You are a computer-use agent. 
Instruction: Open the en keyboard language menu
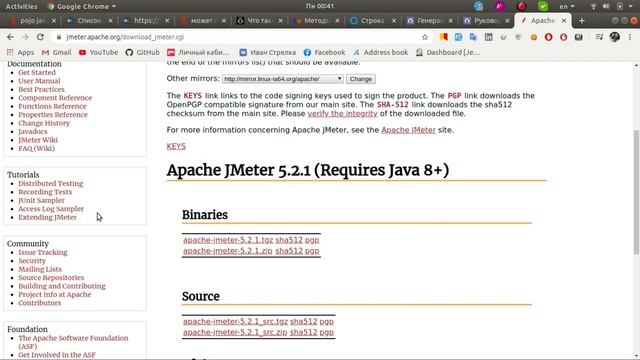567,7
